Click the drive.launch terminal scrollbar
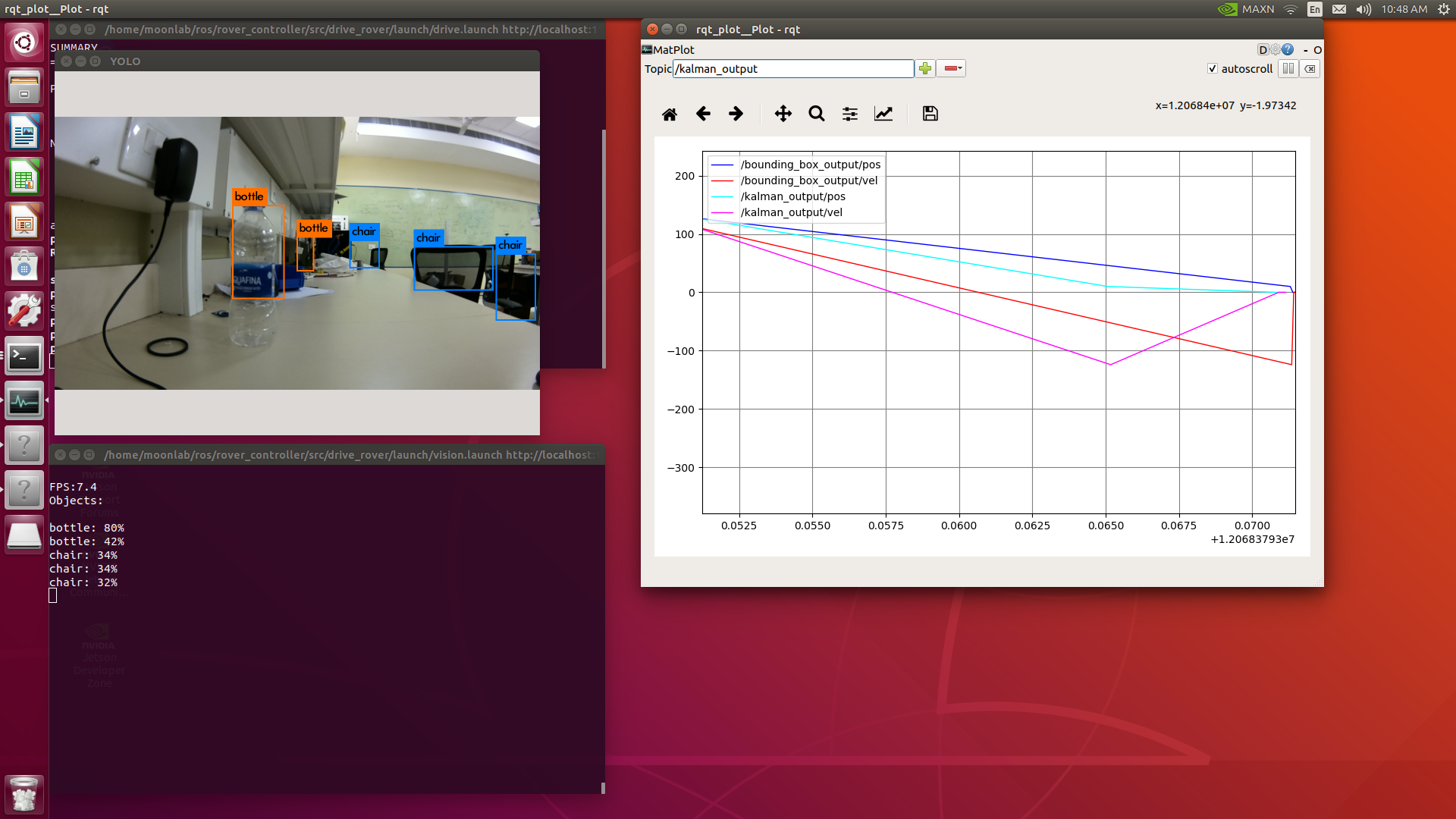Viewport: 1456px width, 819px height. pos(604,248)
